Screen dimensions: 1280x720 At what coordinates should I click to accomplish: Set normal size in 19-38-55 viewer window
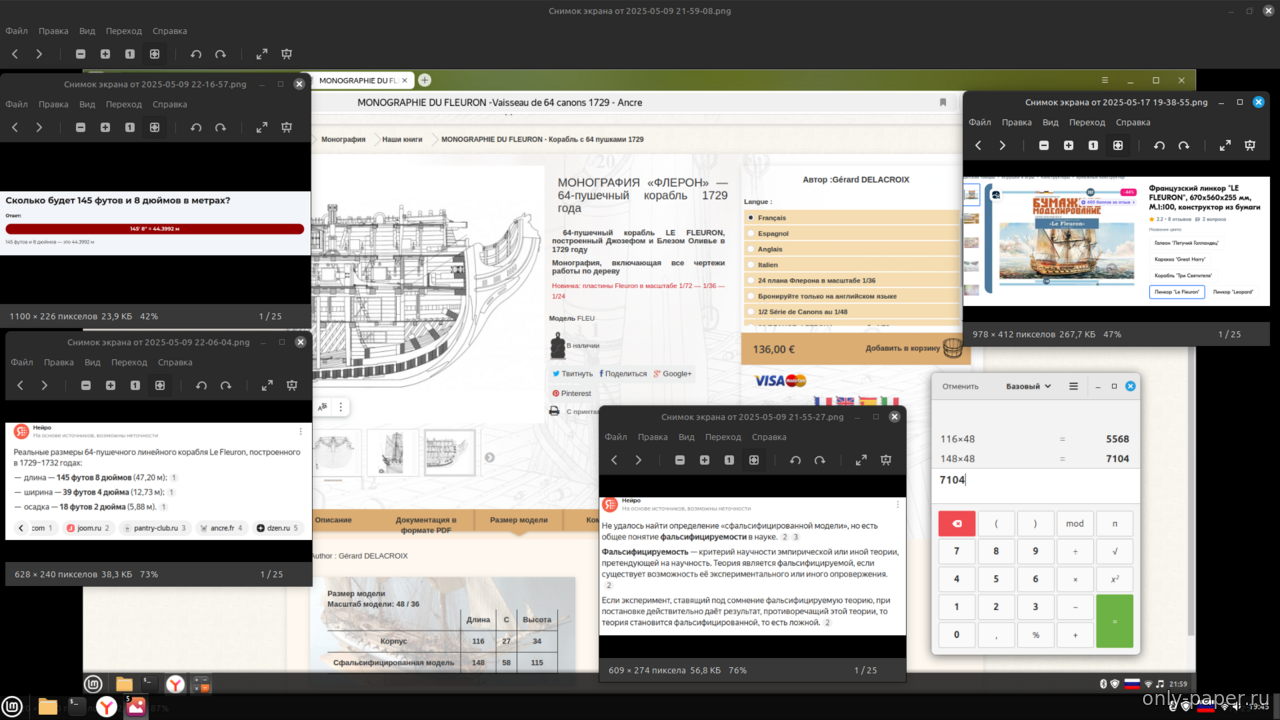pos(1093,145)
